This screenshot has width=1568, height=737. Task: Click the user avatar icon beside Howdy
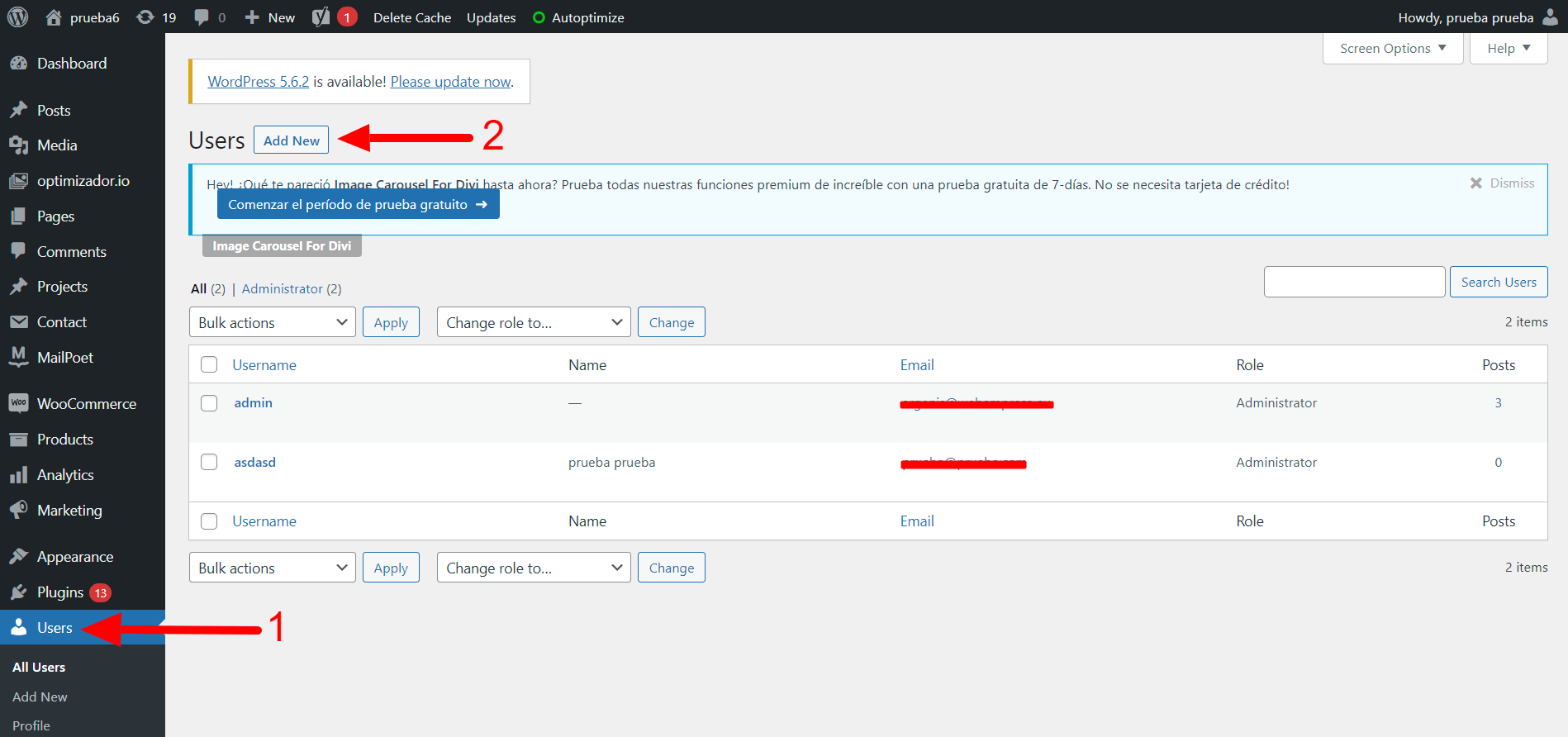pos(1550,17)
